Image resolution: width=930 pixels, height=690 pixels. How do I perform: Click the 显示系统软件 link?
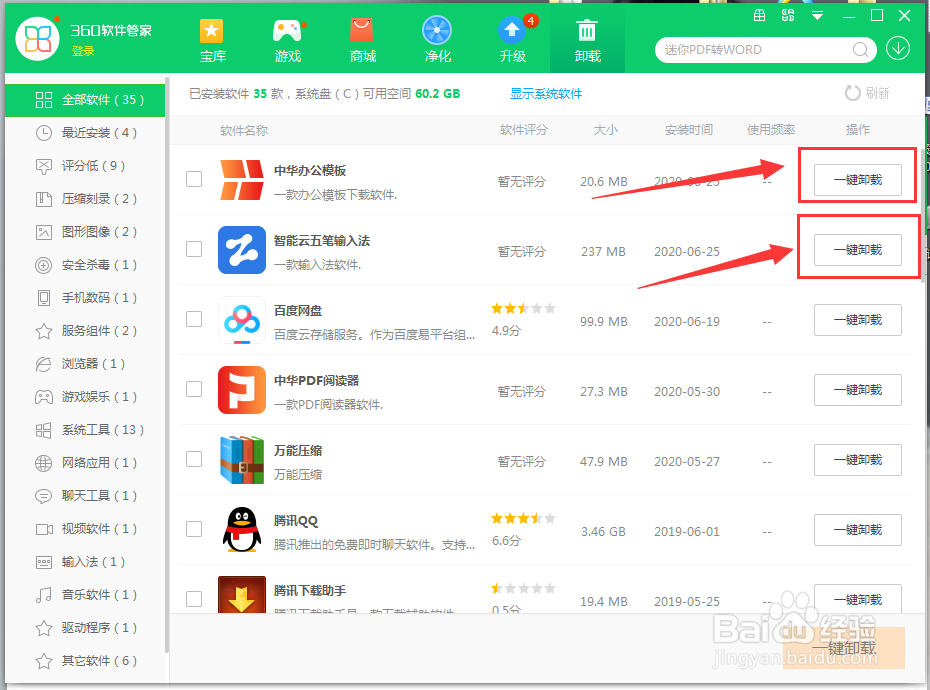pos(546,94)
